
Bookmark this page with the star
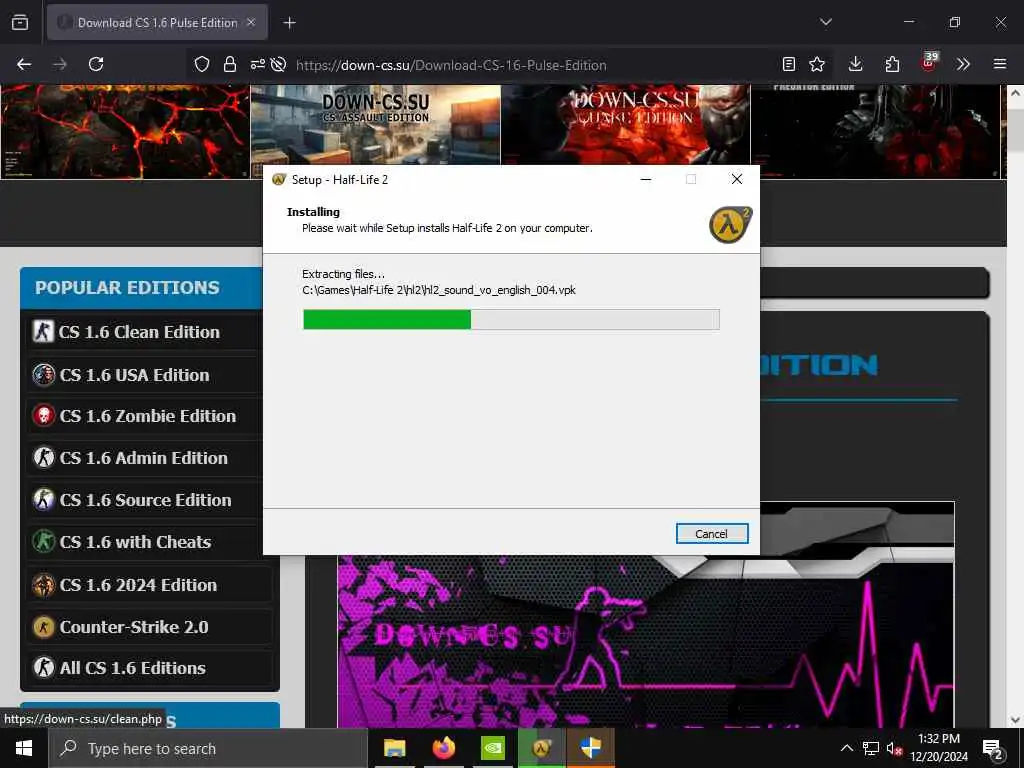(817, 64)
